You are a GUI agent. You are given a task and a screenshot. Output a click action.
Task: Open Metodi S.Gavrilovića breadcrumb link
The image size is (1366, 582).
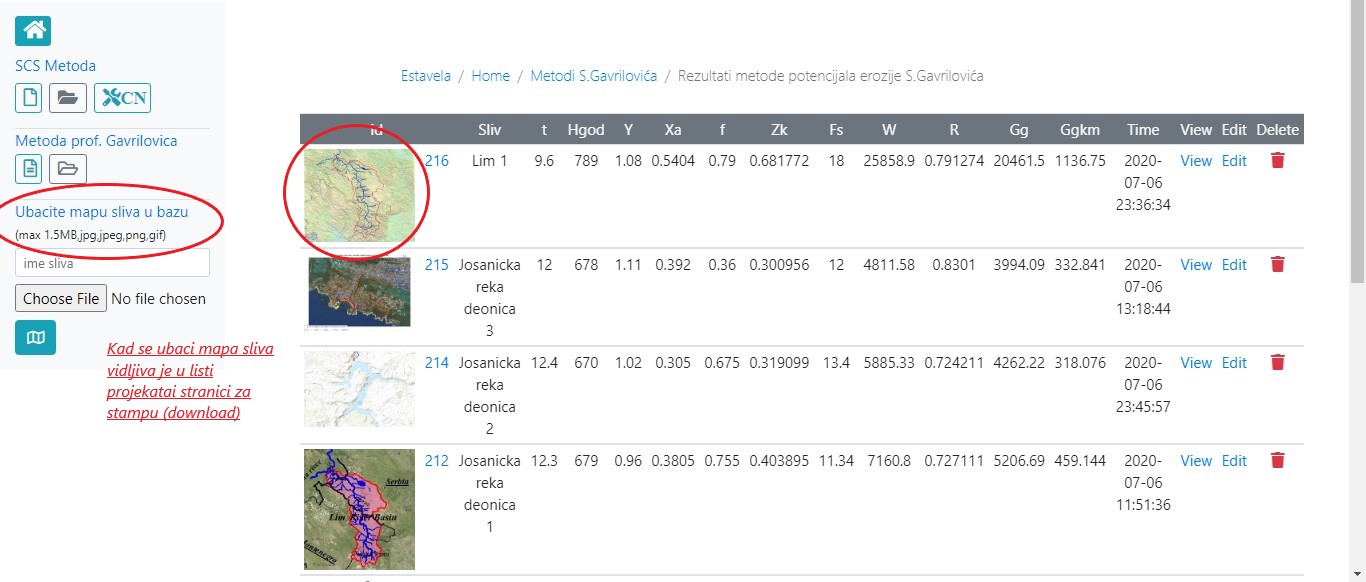594,76
